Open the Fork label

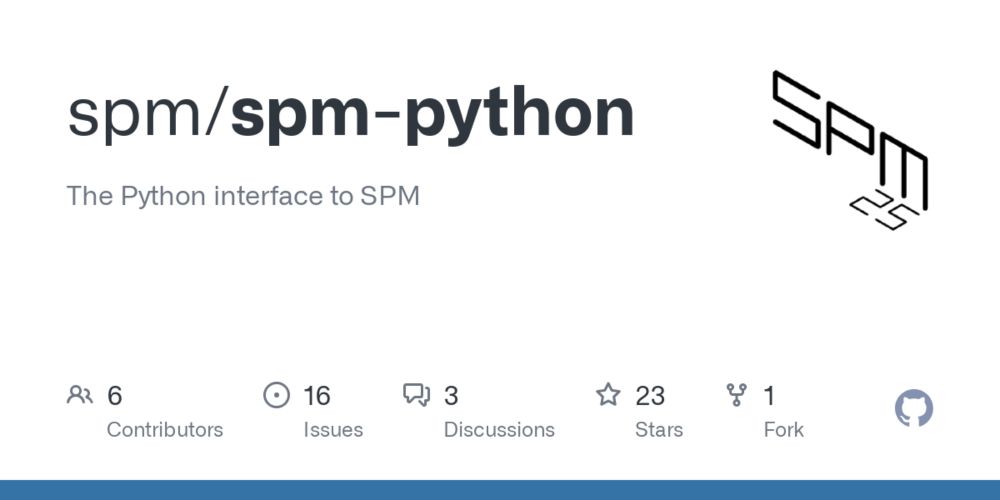coord(783,430)
